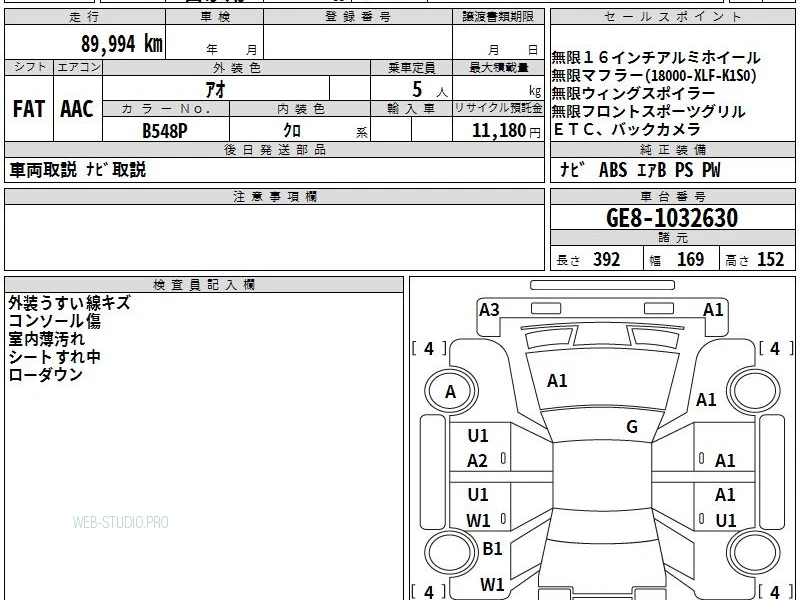This screenshot has width=800, height=600.
Task: Select the line ETC、バックカメラ
Action: (x=627, y=129)
